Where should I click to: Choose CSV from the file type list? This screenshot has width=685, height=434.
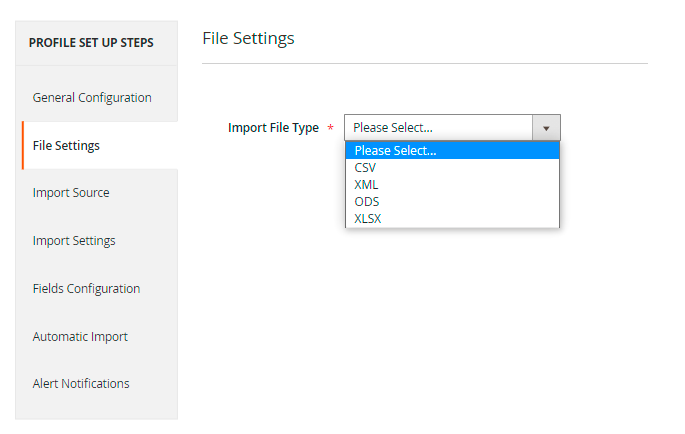click(365, 168)
